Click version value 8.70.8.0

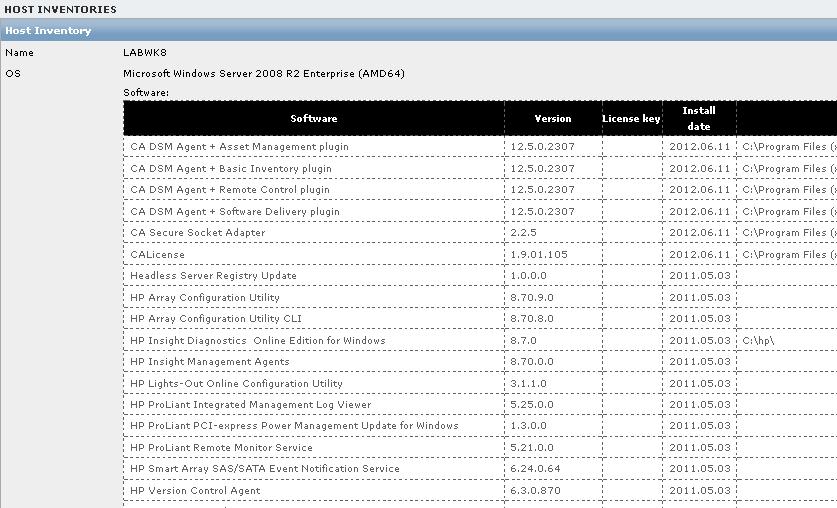532,319
